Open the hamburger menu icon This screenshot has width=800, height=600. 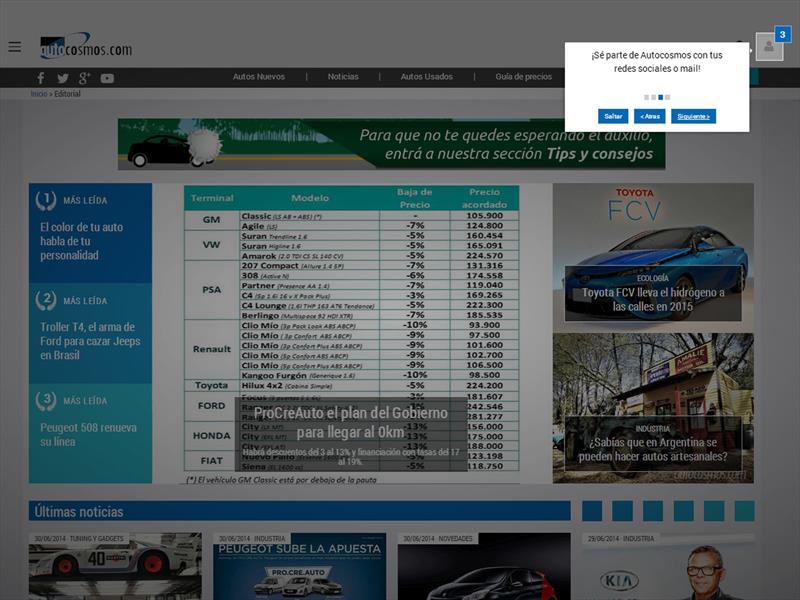click(x=14, y=46)
